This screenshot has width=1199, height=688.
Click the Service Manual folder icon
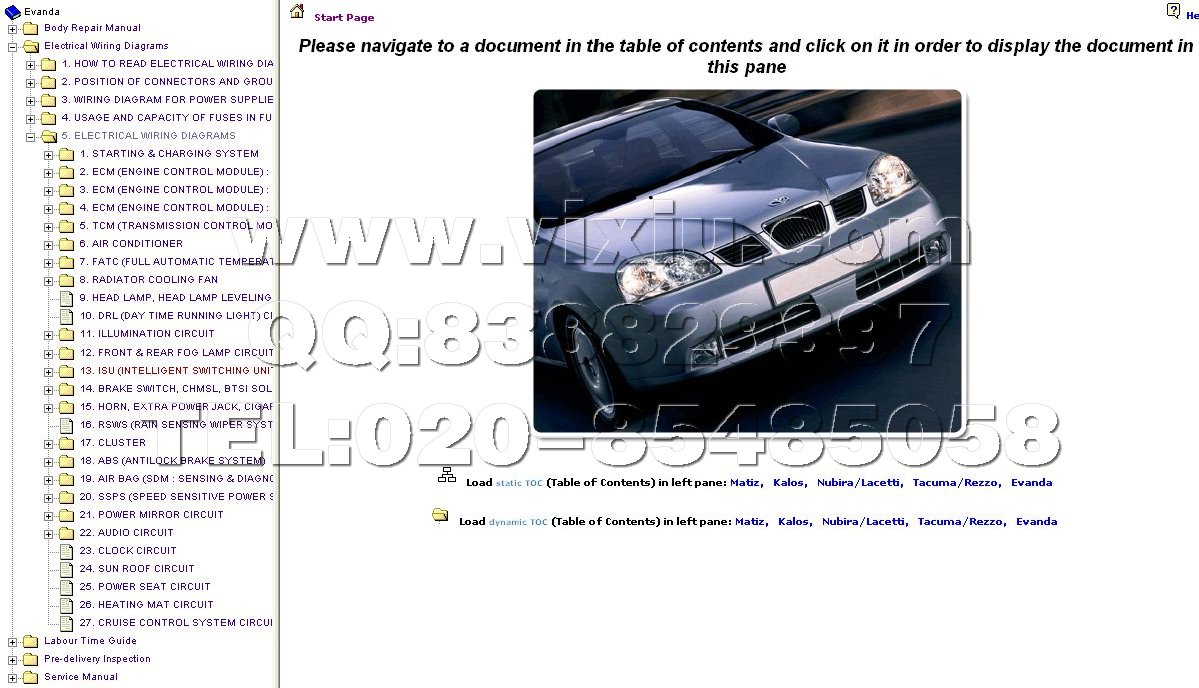coord(30,677)
